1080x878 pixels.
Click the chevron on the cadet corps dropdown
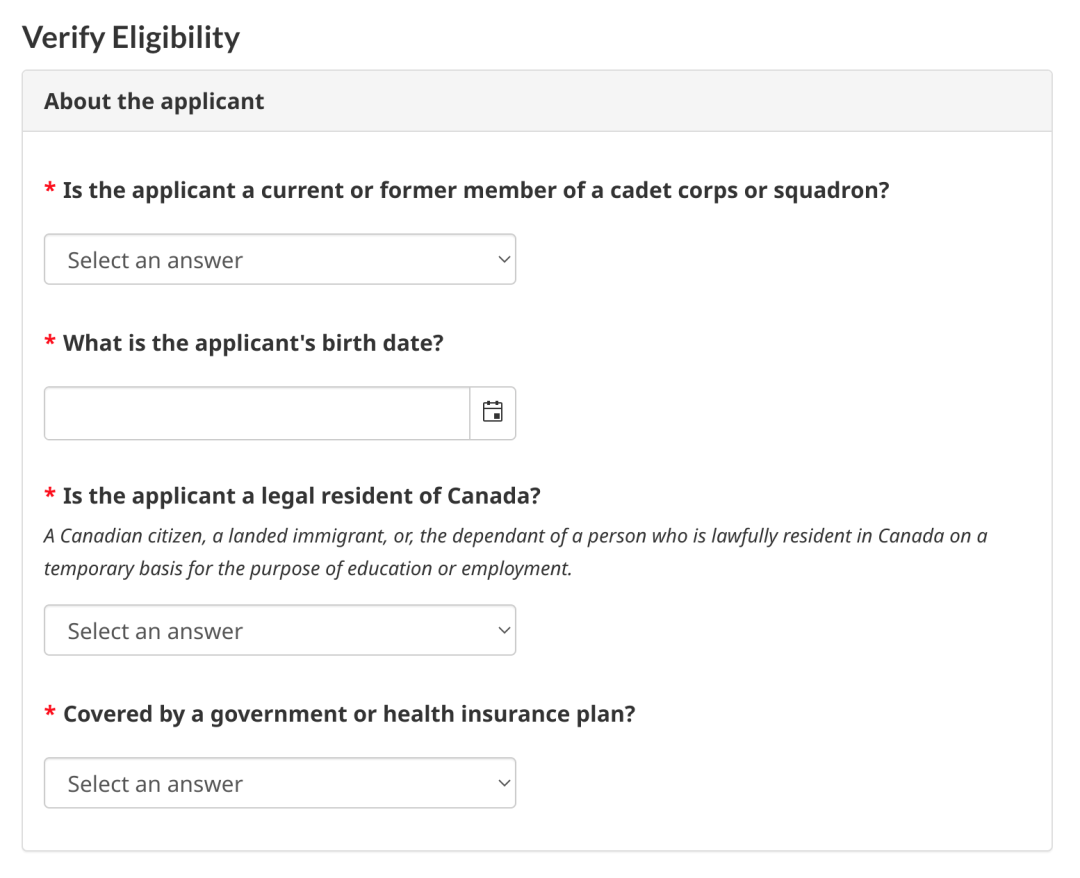[x=503, y=260]
